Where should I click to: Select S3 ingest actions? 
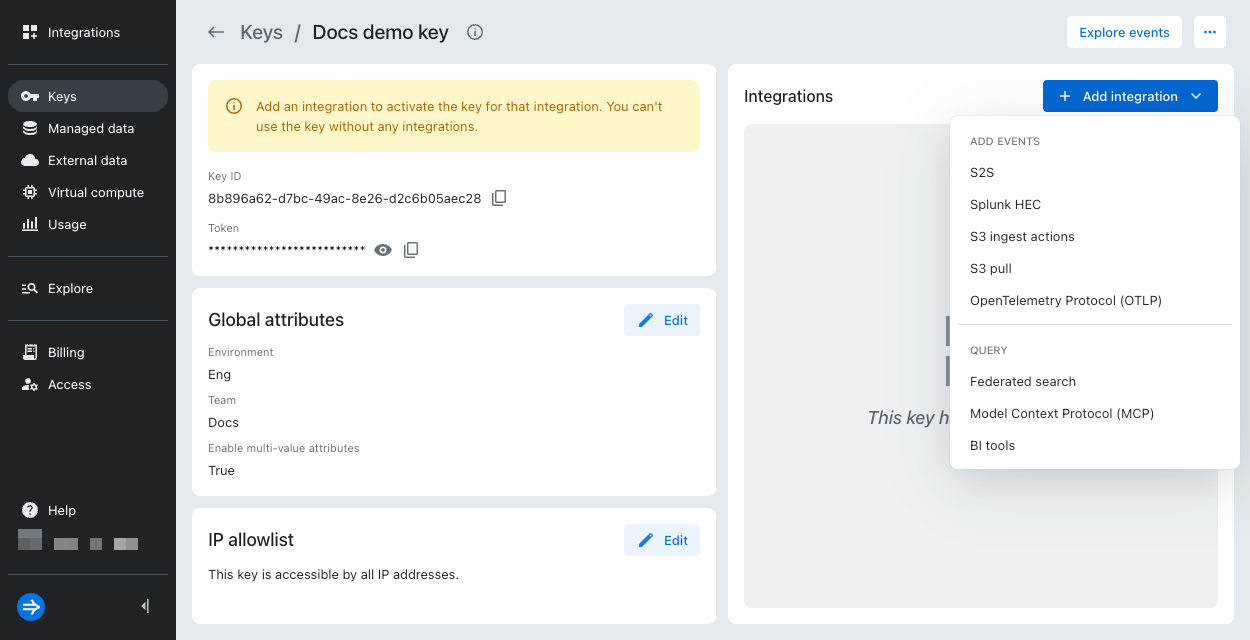1095,236
